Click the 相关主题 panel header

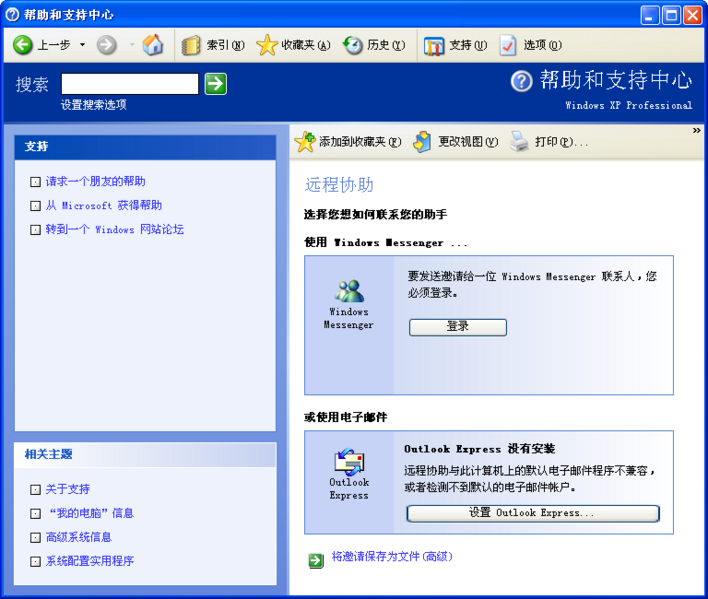point(145,455)
